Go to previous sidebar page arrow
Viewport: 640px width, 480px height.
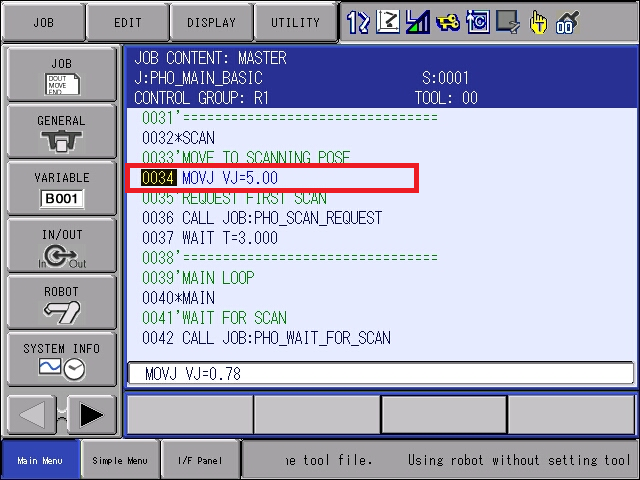(31, 415)
